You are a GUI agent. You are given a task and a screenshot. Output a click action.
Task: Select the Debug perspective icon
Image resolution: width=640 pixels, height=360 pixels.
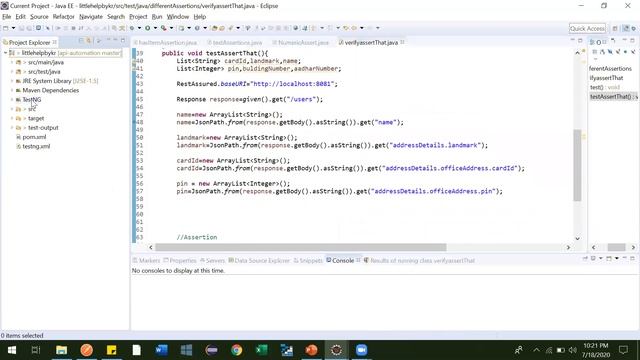point(634,28)
